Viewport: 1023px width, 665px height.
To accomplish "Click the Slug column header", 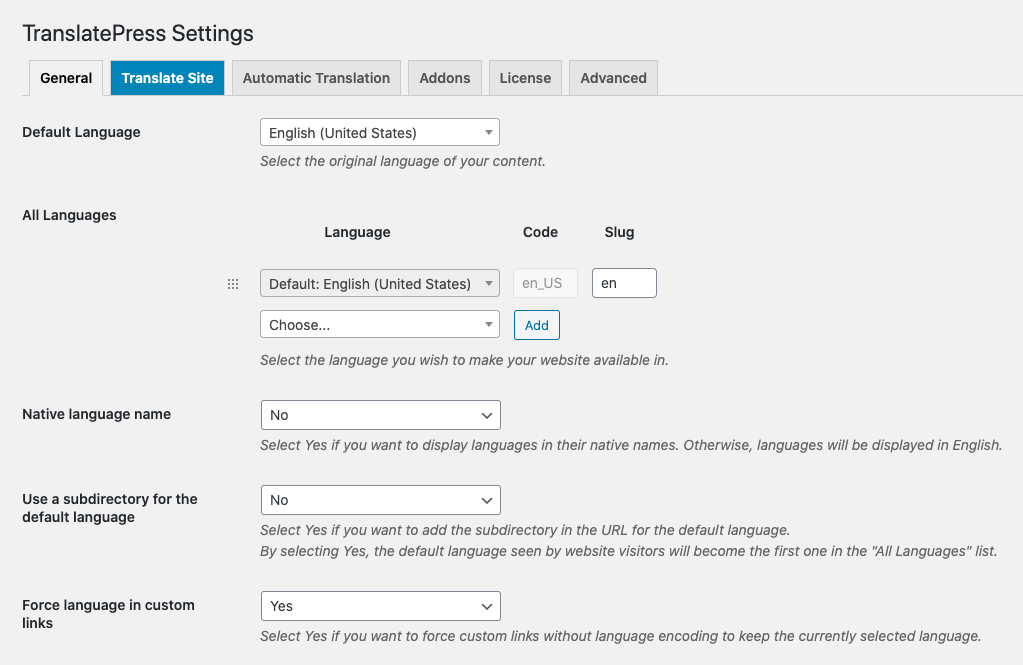I will tap(619, 232).
